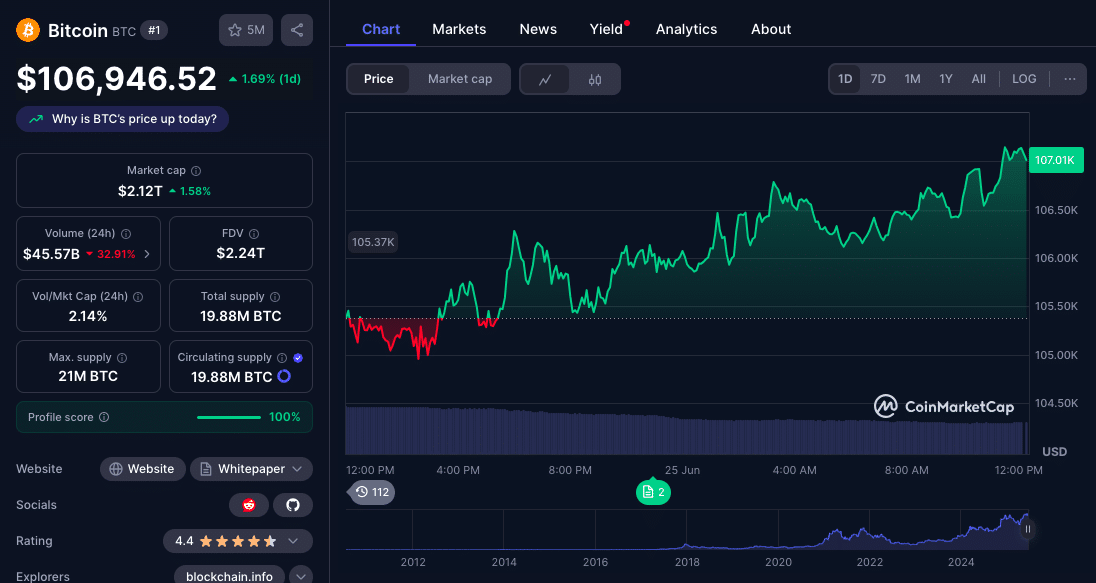Click the historical range navigator chart
This screenshot has width=1096, height=583.
click(x=687, y=530)
